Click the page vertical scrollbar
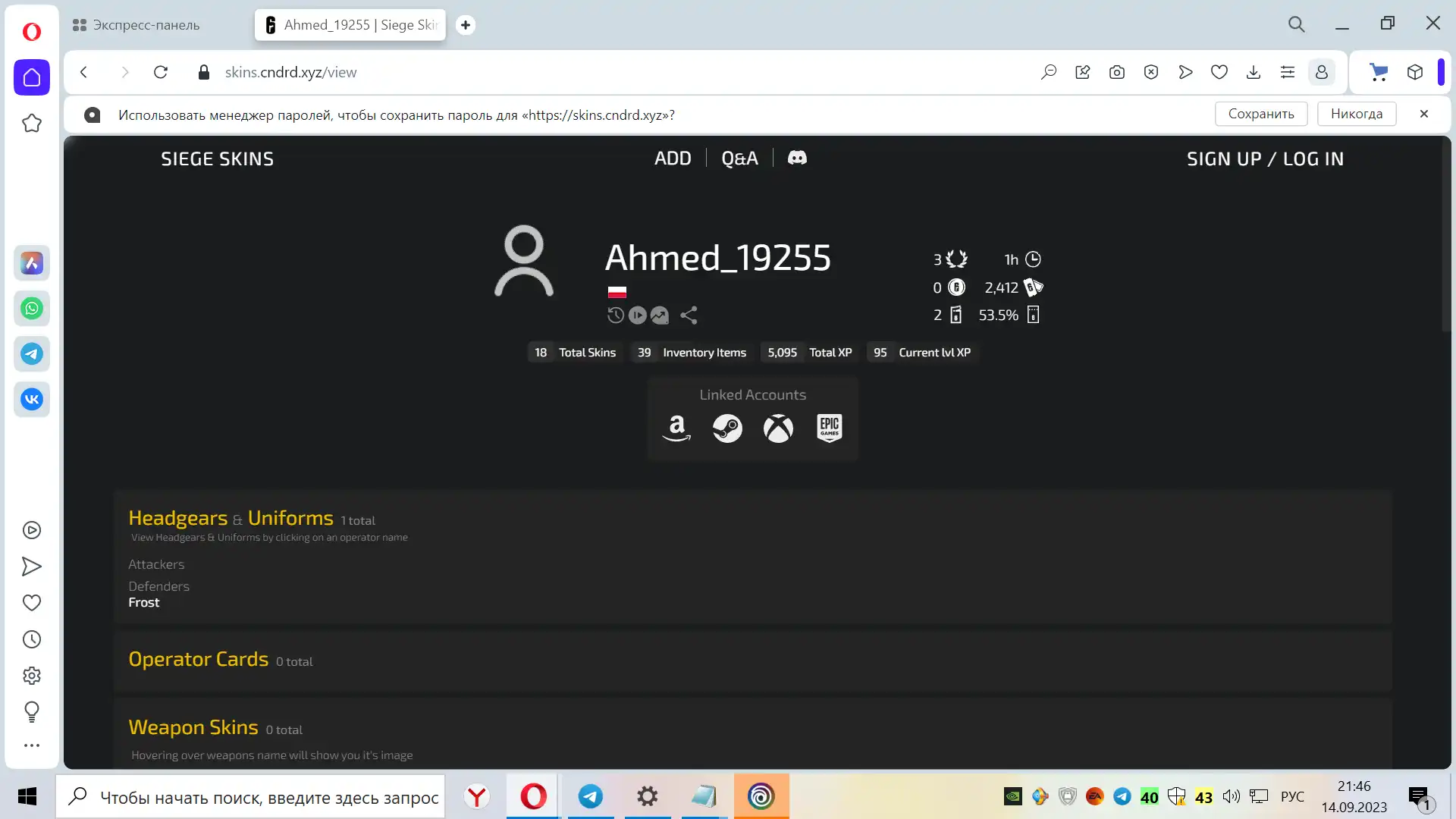The height and width of the screenshot is (819, 1456). [1446, 235]
